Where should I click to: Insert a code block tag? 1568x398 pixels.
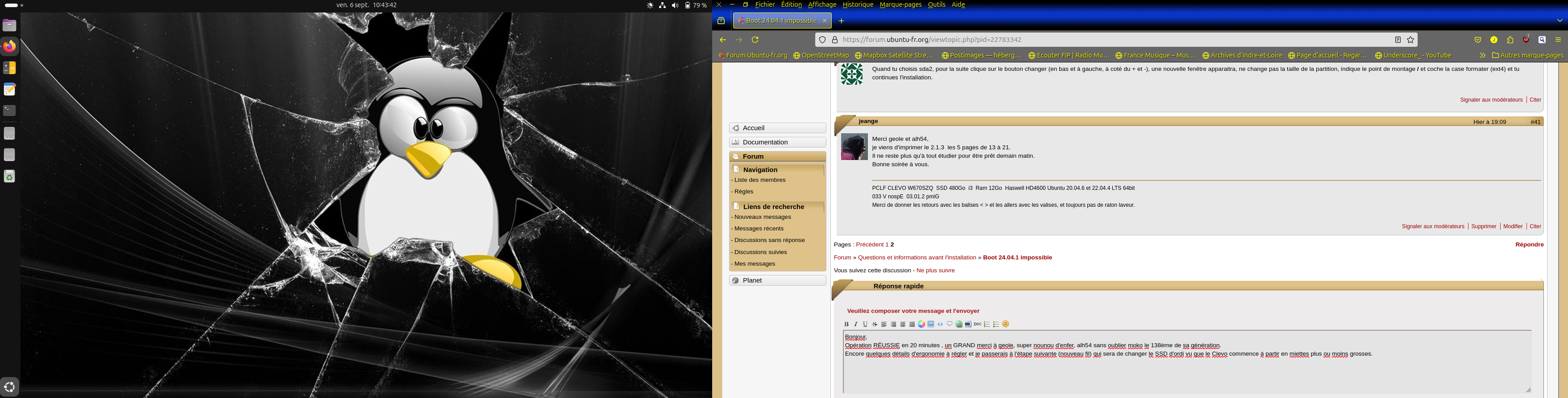pos(941,324)
